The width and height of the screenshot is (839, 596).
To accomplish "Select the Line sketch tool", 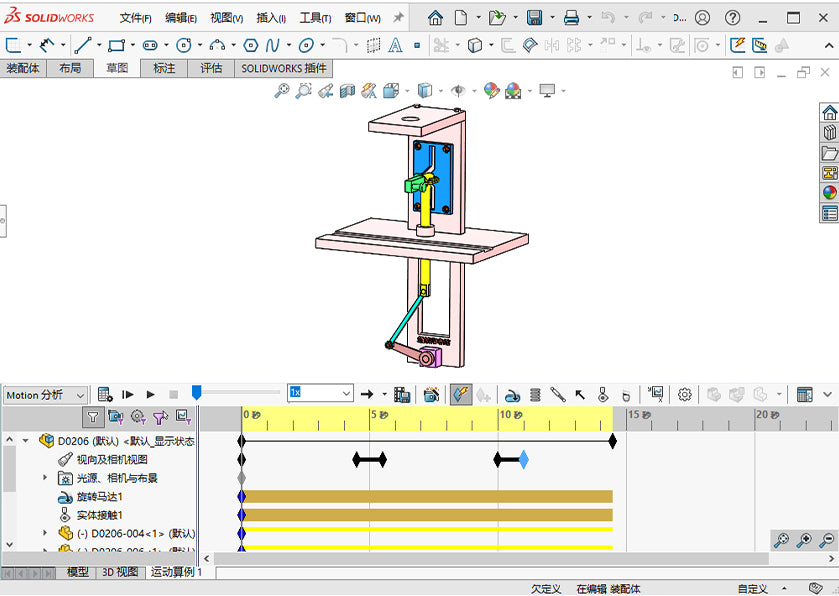I will (x=82, y=45).
